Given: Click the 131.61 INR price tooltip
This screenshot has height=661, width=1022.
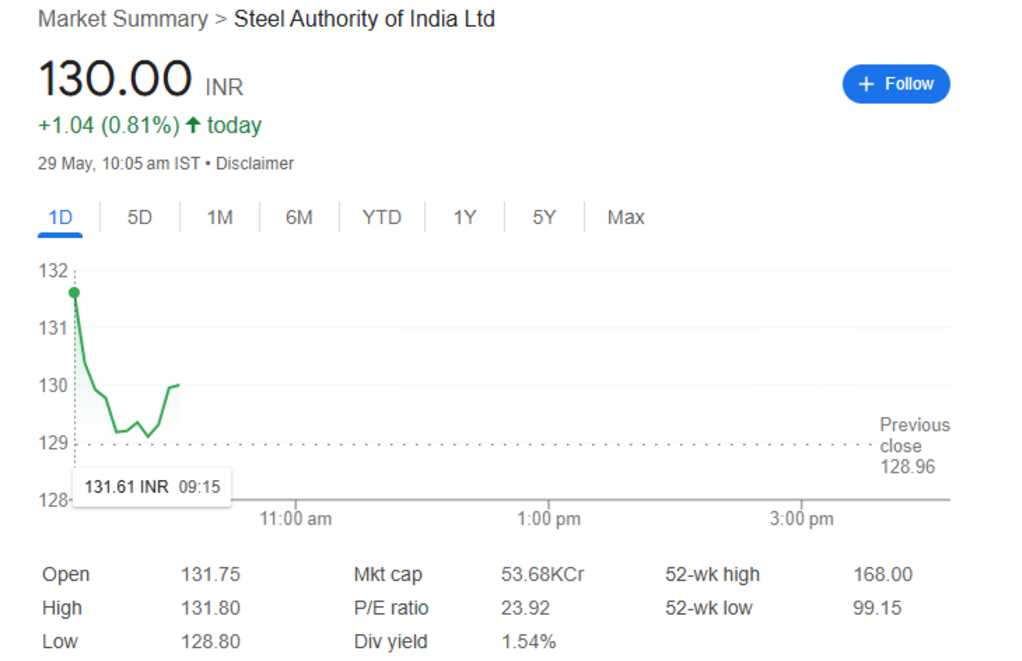Looking at the screenshot, I should pyautogui.click(x=151, y=486).
